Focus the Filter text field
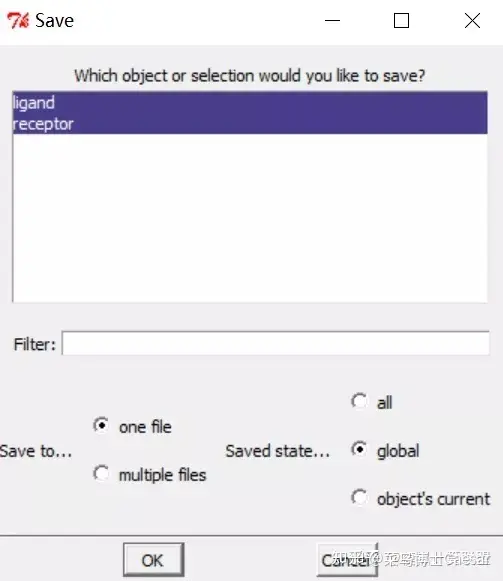503x581 pixels. (x=275, y=343)
